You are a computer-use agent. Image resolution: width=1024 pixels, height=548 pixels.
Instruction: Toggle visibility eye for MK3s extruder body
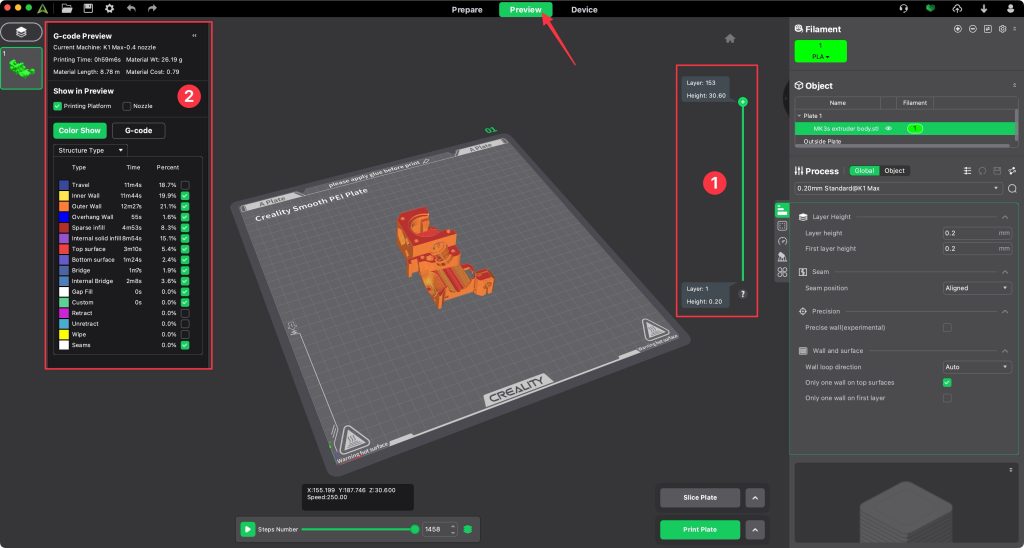coord(888,129)
